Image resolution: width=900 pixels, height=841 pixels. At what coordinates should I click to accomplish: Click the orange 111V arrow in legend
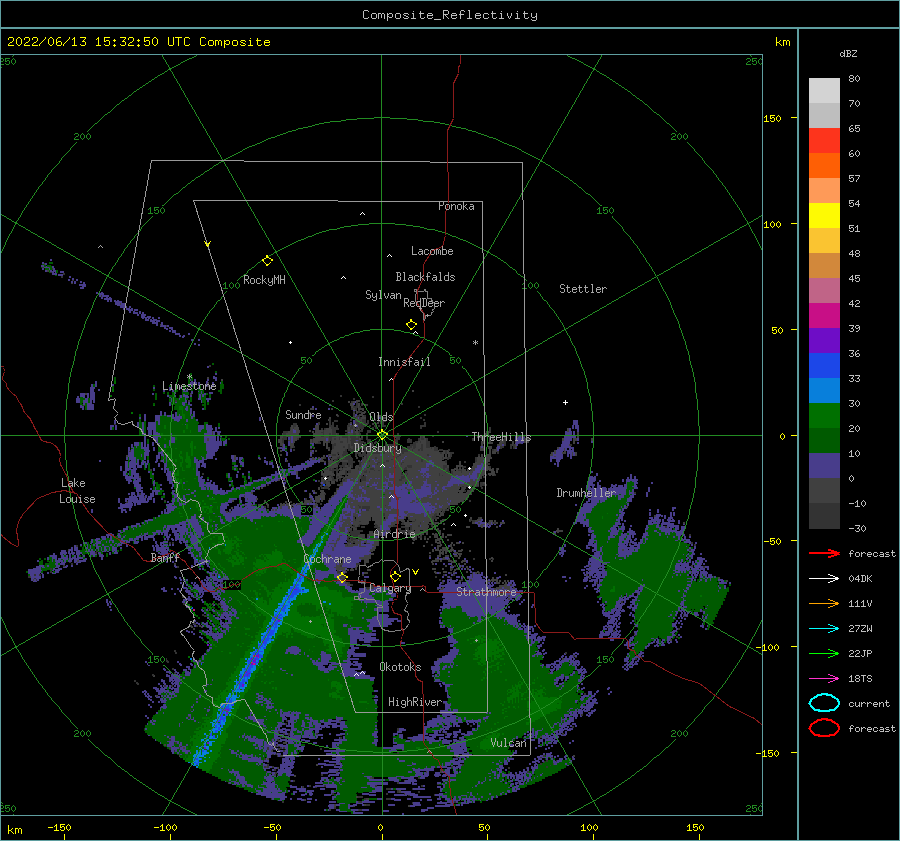pyautogui.click(x=824, y=603)
